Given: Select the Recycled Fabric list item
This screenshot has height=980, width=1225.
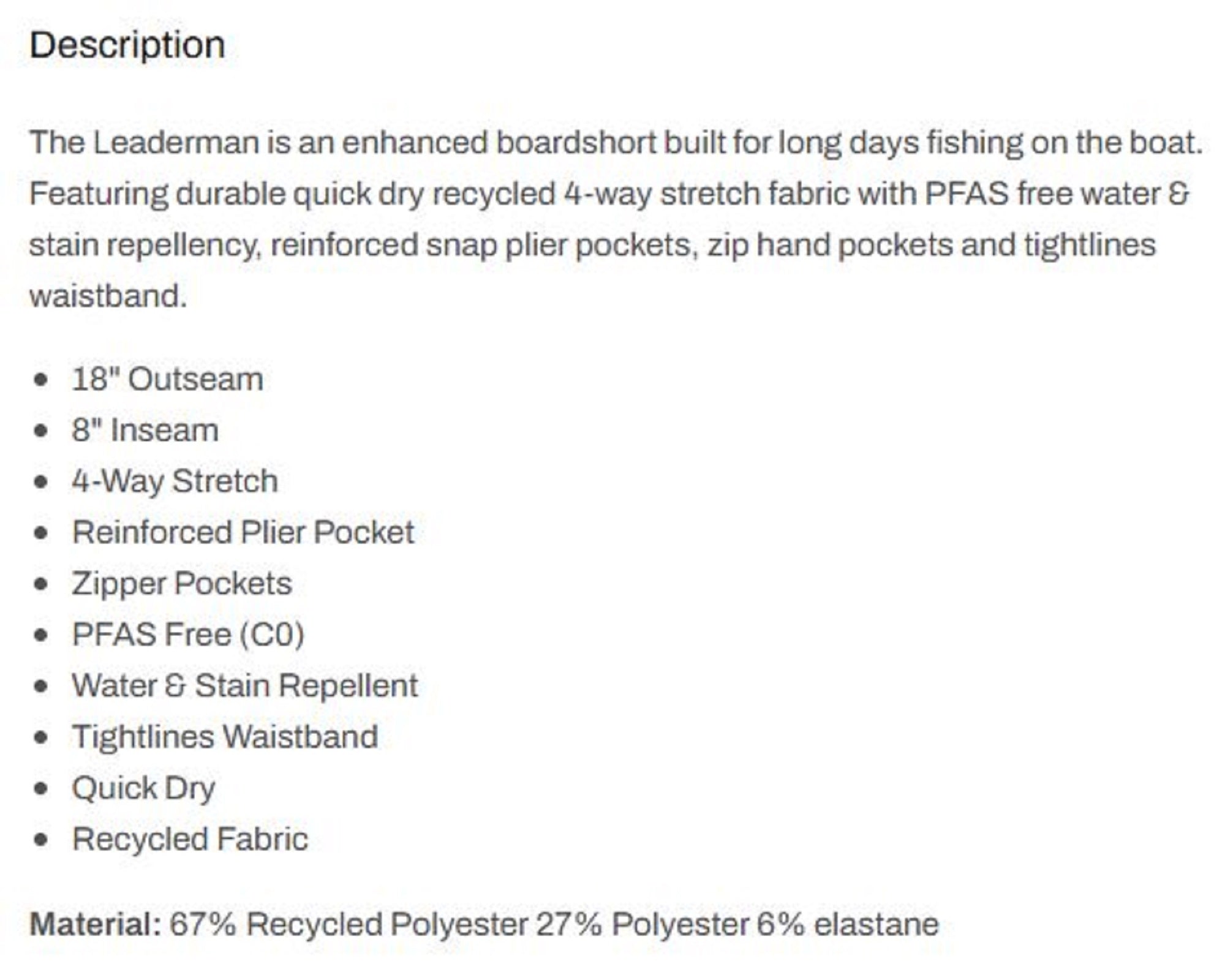Looking at the screenshot, I should click(x=190, y=839).
